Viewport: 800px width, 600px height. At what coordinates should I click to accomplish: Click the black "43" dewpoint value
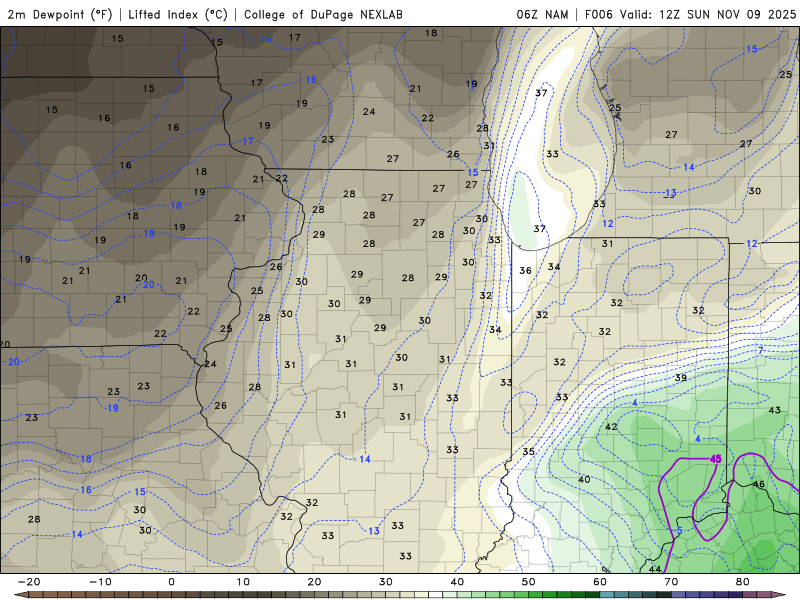[x=774, y=410]
